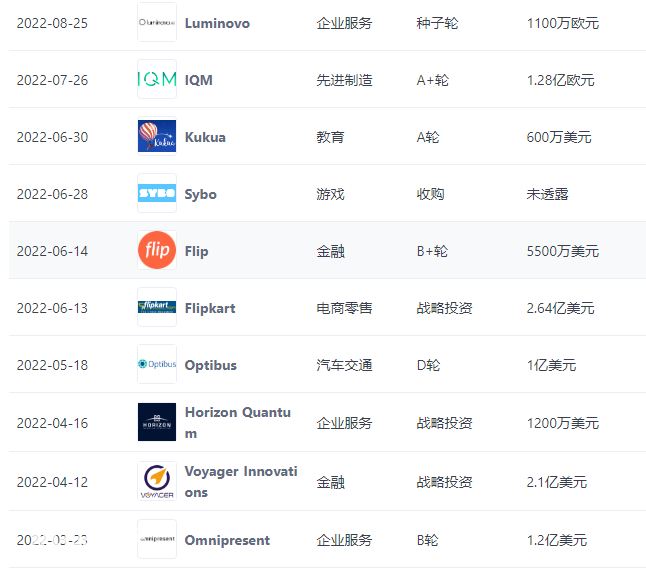Select date 2022-05-18

(52, 365)
